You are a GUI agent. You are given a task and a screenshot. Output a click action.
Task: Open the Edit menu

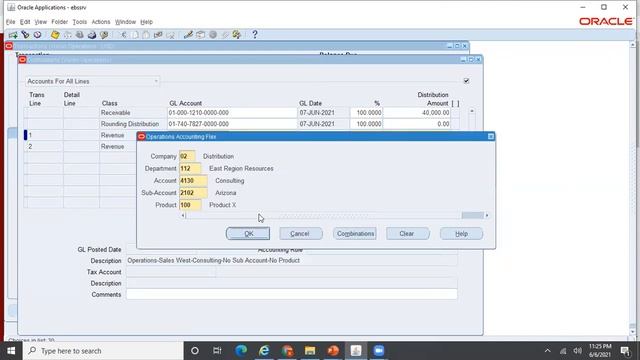point(25,22)
